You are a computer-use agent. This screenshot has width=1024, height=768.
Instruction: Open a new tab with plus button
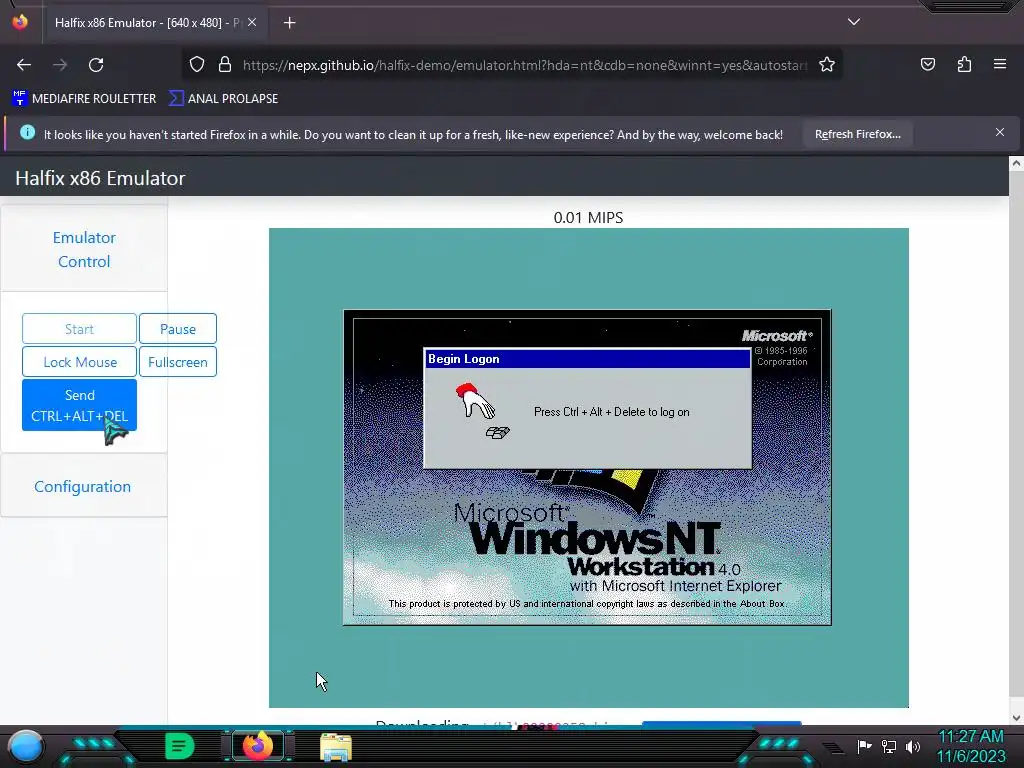coord(289,23)
